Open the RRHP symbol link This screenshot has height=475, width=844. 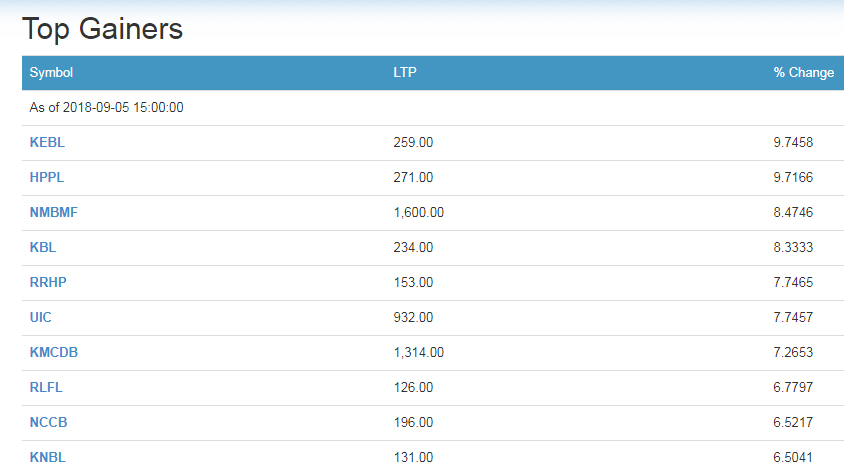pyautogui.click(x=48, y=283)
